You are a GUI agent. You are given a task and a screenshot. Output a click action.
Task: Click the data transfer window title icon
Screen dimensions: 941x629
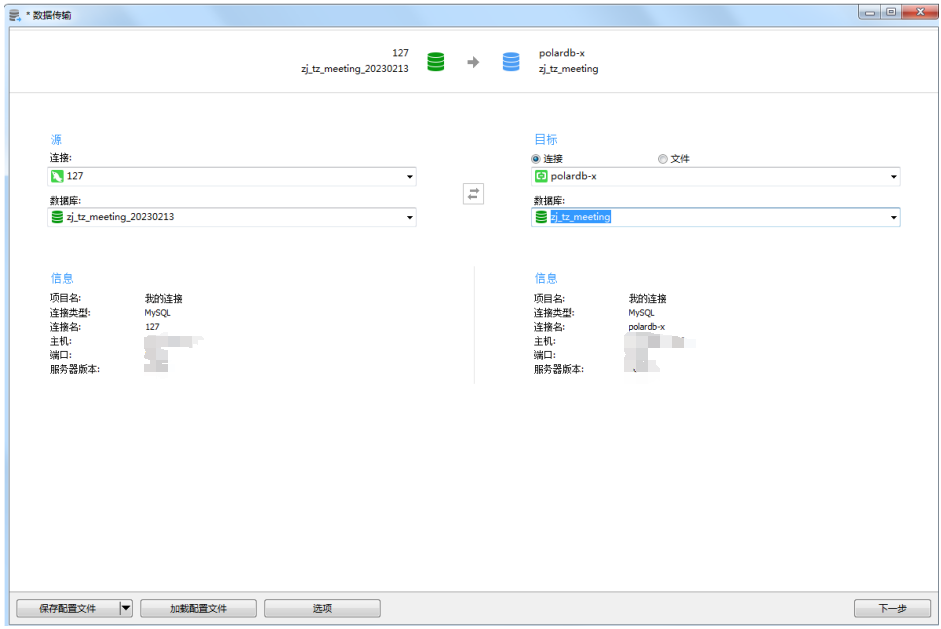pos(14,15)
